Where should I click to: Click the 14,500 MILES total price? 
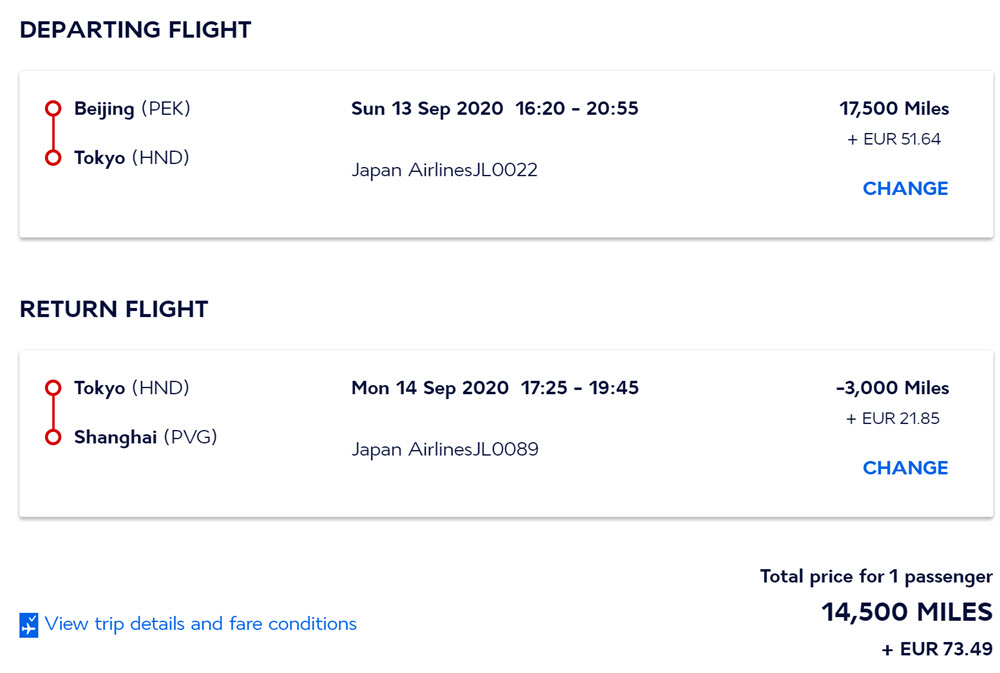tap(907, 612)
